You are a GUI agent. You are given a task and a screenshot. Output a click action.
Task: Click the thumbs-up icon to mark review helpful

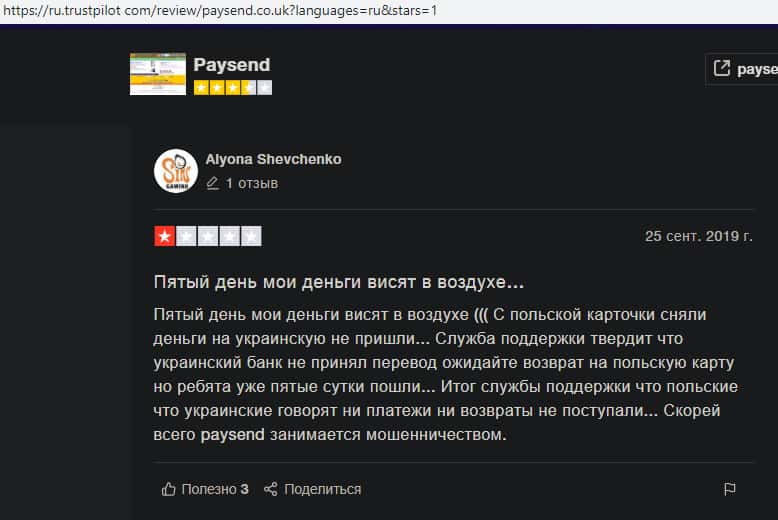tap(168, 489)
